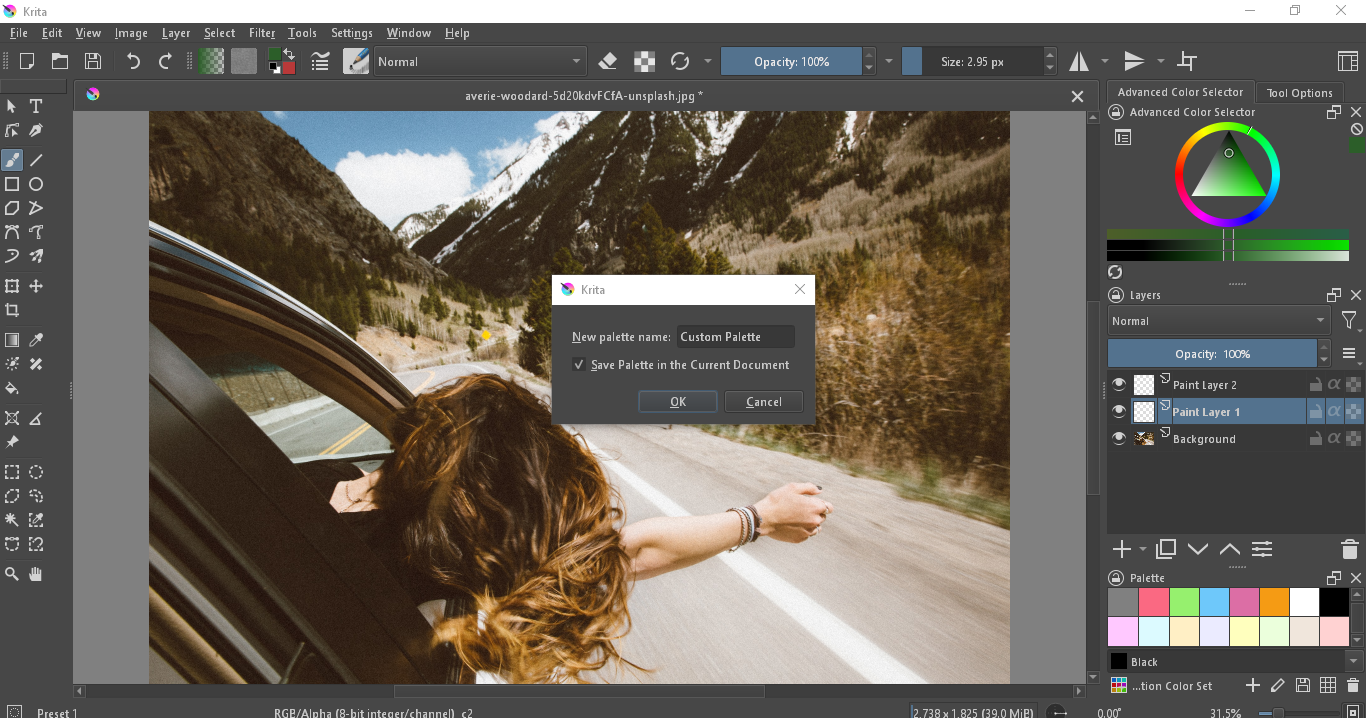1366x718 pixels.
Task: Select the Crop tool in toolbox
Action: (x=12, y=310)
